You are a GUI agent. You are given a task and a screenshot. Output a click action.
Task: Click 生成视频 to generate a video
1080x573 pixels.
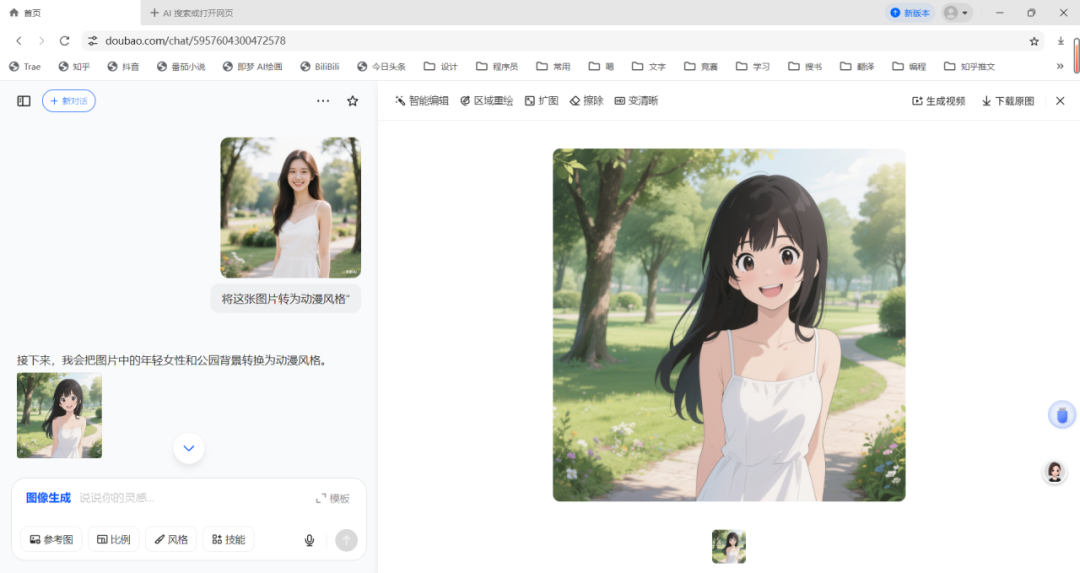(939, 101)
